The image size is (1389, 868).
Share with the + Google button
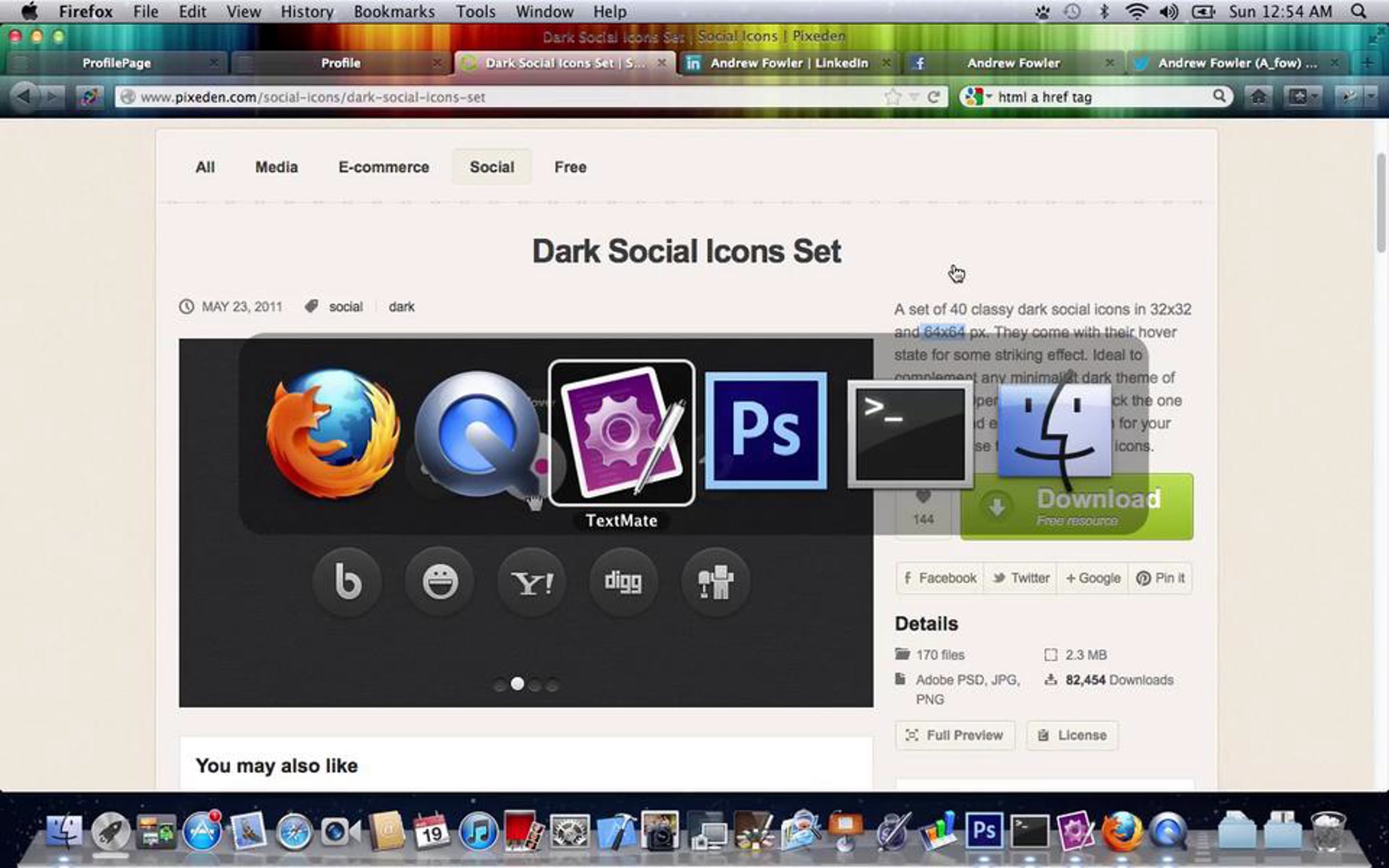1093,578
